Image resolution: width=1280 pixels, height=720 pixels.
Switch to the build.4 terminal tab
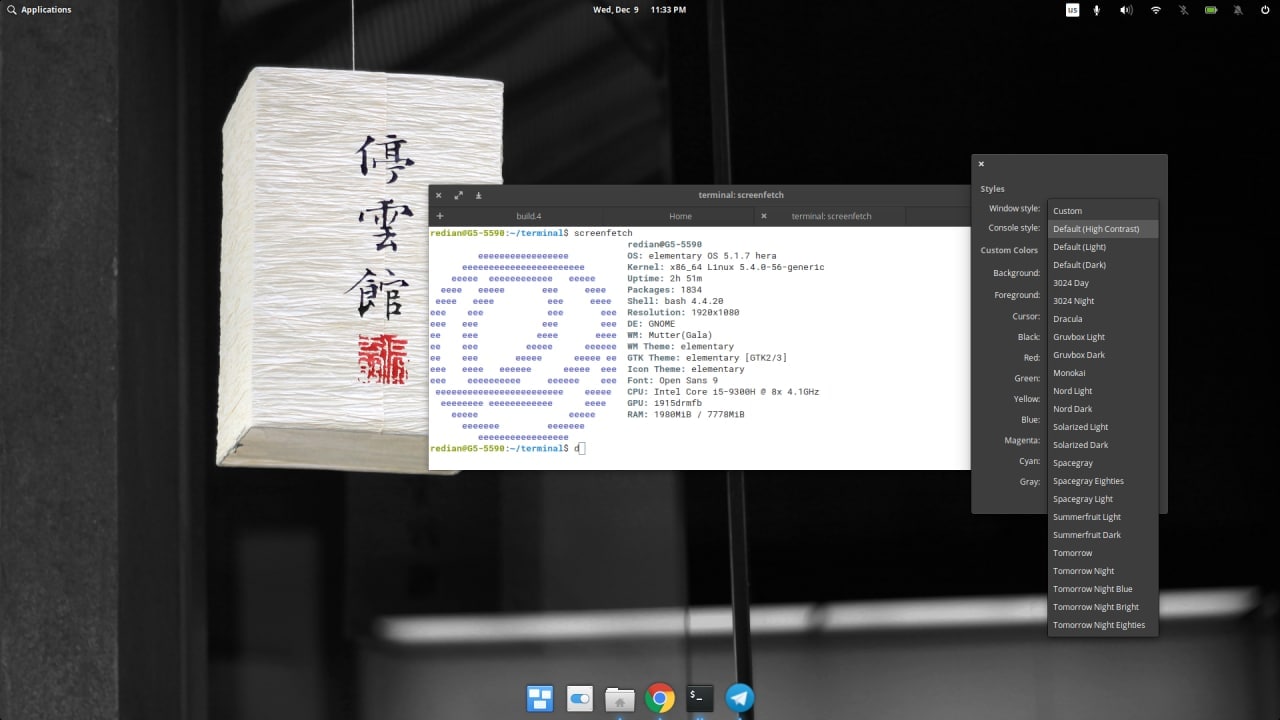point(529,216)
